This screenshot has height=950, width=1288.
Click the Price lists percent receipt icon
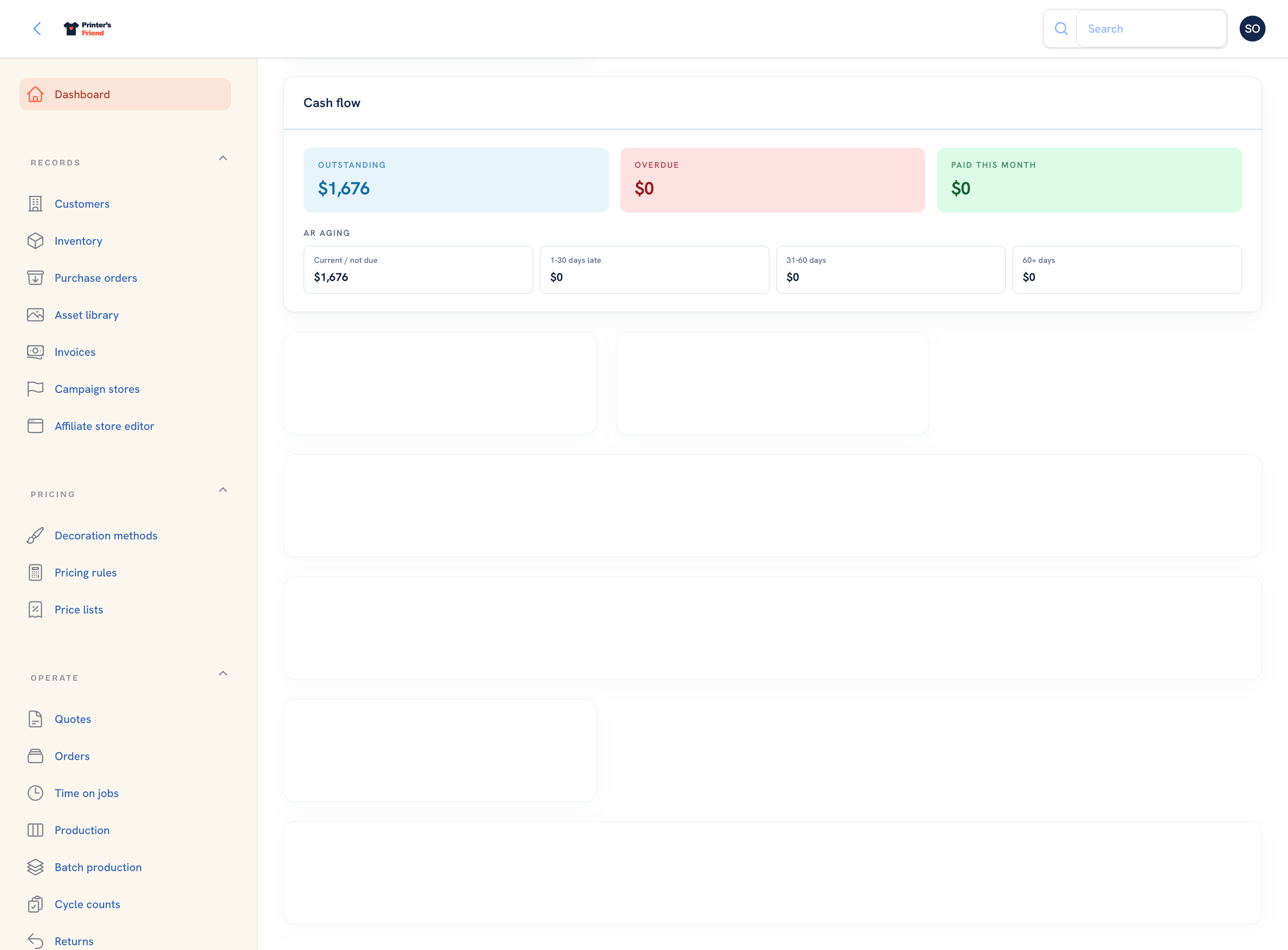click(x=36, y=609)
